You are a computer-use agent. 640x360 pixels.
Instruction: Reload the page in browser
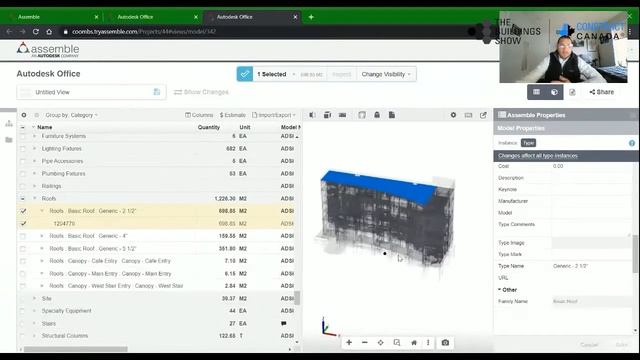point(36,31)
